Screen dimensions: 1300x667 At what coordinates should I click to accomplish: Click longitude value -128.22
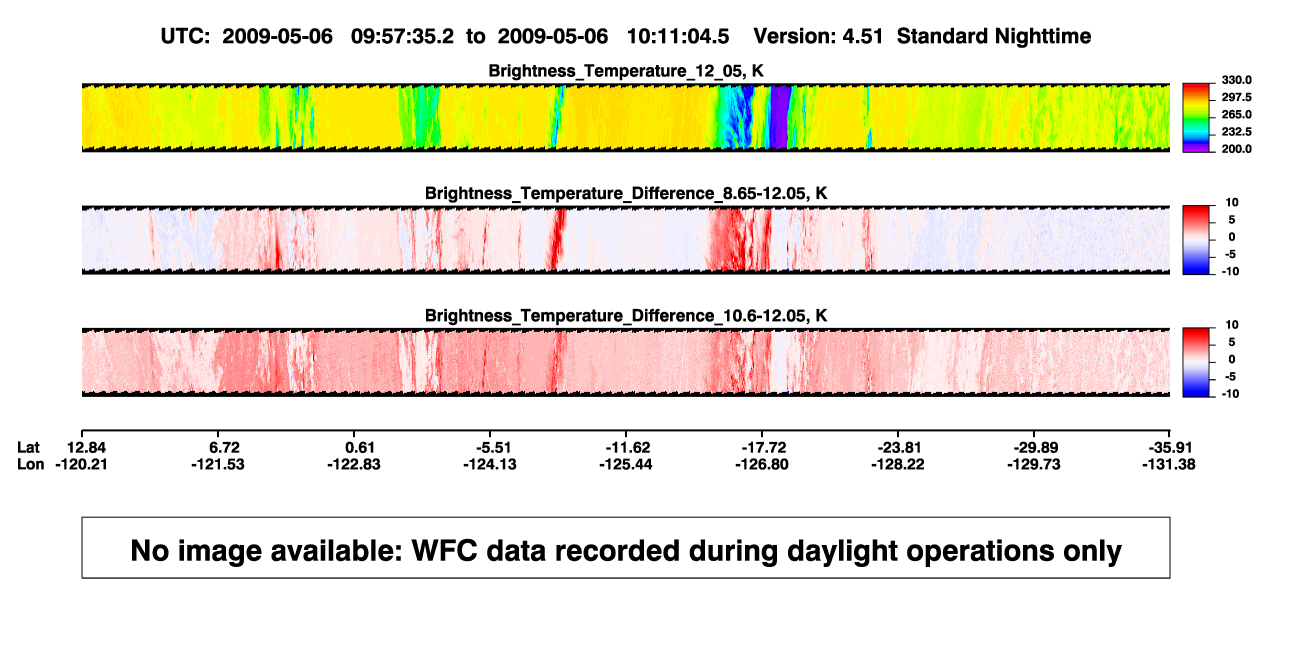point(898,464)
